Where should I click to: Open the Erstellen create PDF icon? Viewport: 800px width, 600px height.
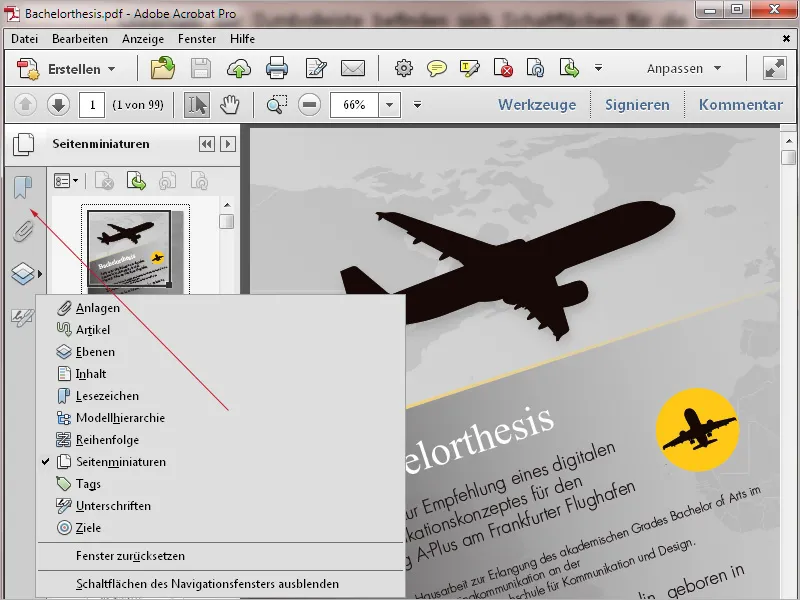pos(28,68)
